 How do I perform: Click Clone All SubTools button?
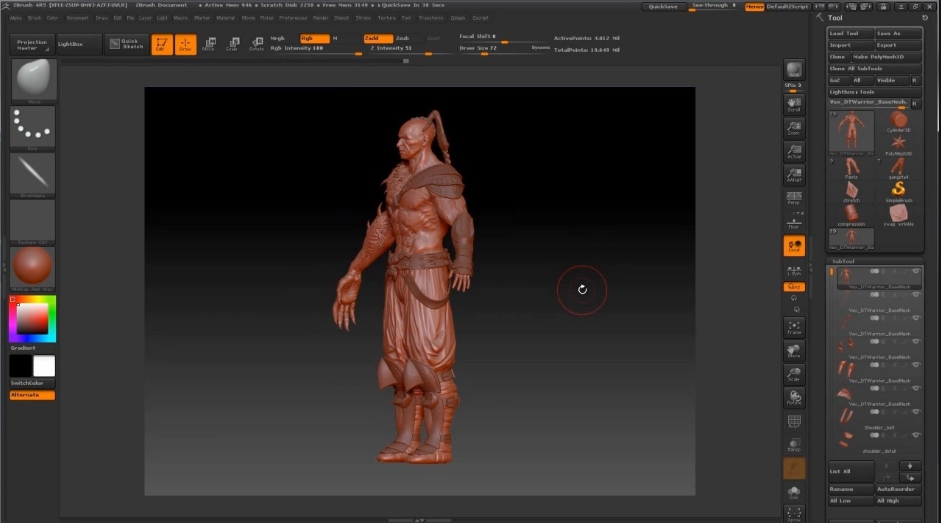[875, 68]
